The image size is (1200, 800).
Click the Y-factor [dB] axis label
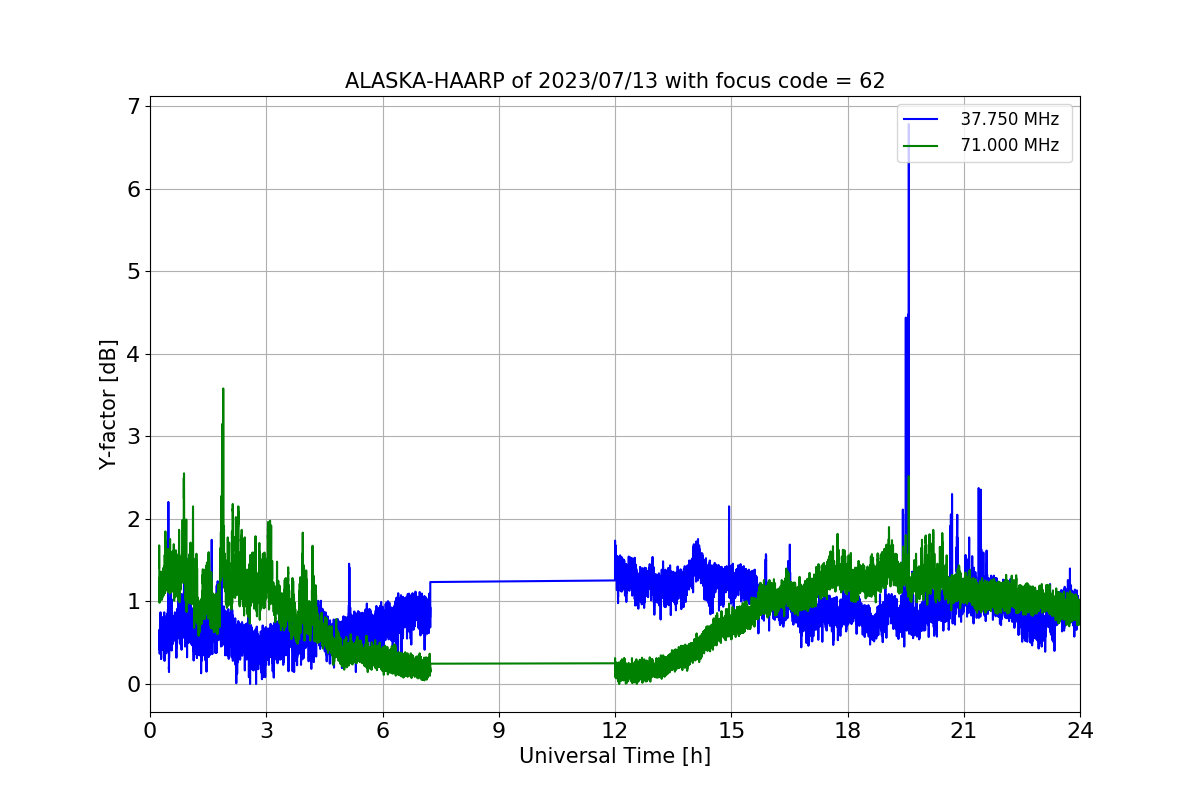108,405
